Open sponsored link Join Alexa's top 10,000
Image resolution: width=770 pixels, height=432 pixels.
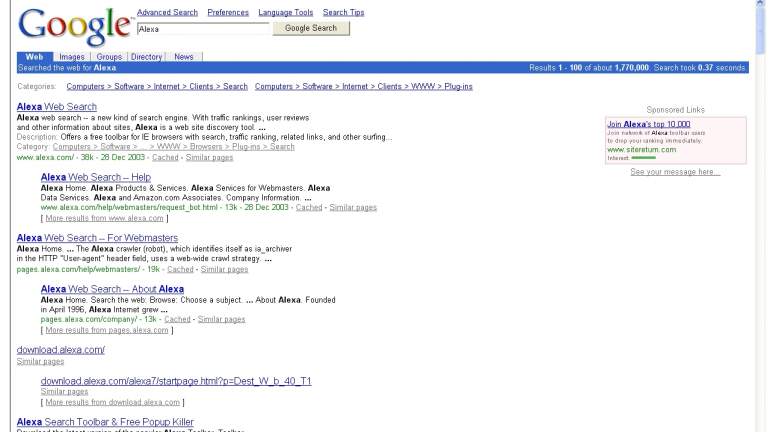(649, 124)
